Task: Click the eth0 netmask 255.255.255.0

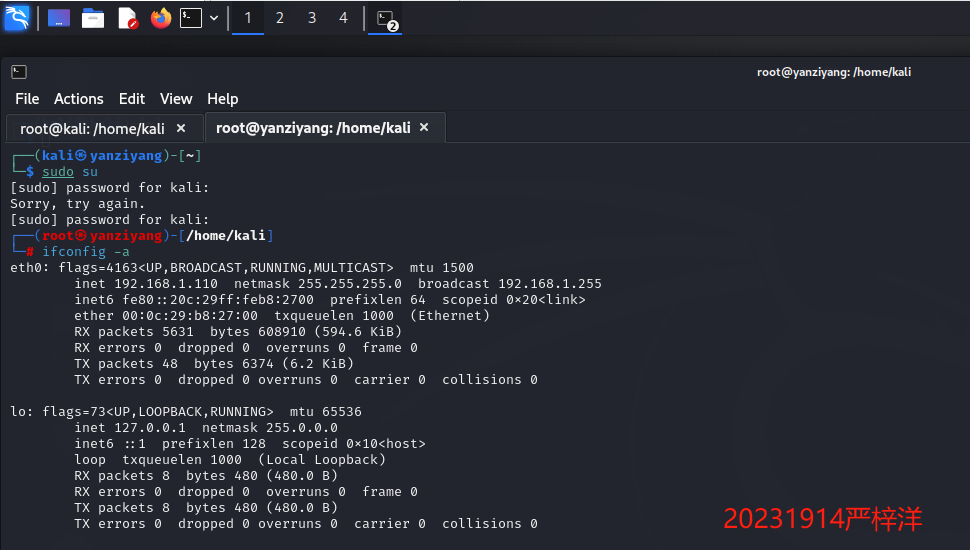Action: click(350, 284)
